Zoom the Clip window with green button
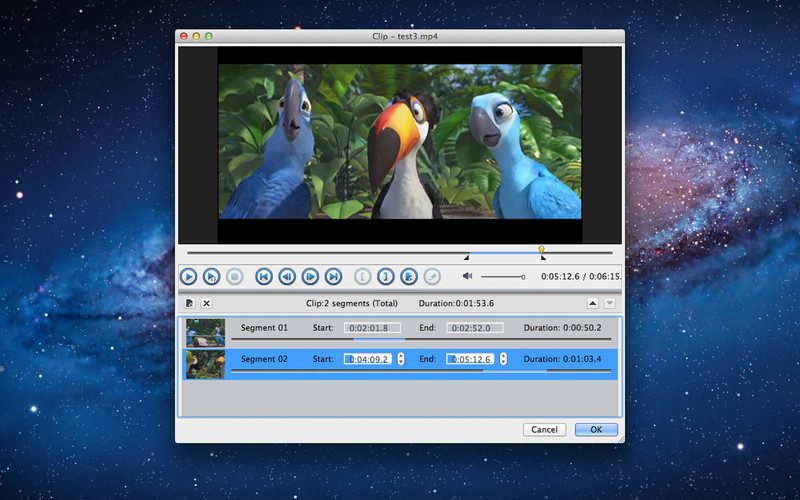 209,36
